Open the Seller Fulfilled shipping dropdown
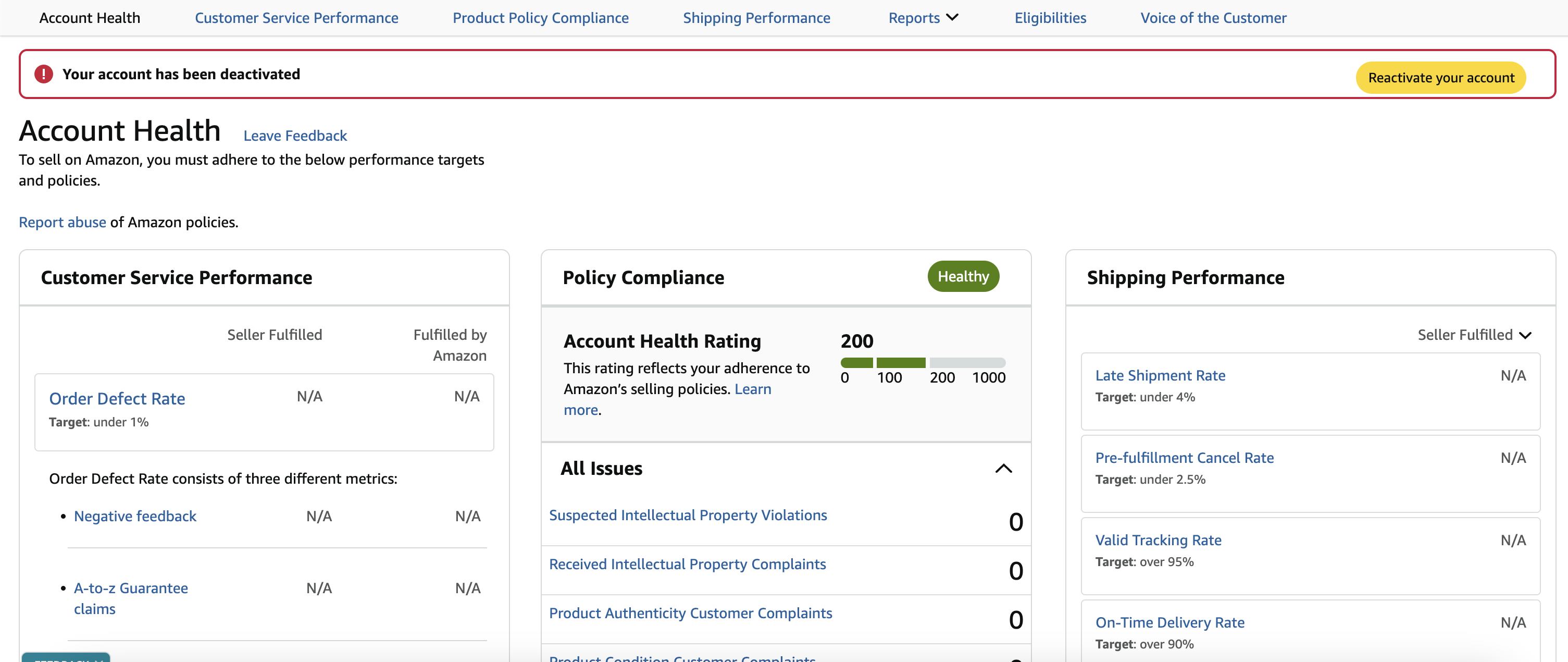The image size is (1568, 662). (1474, 335)
